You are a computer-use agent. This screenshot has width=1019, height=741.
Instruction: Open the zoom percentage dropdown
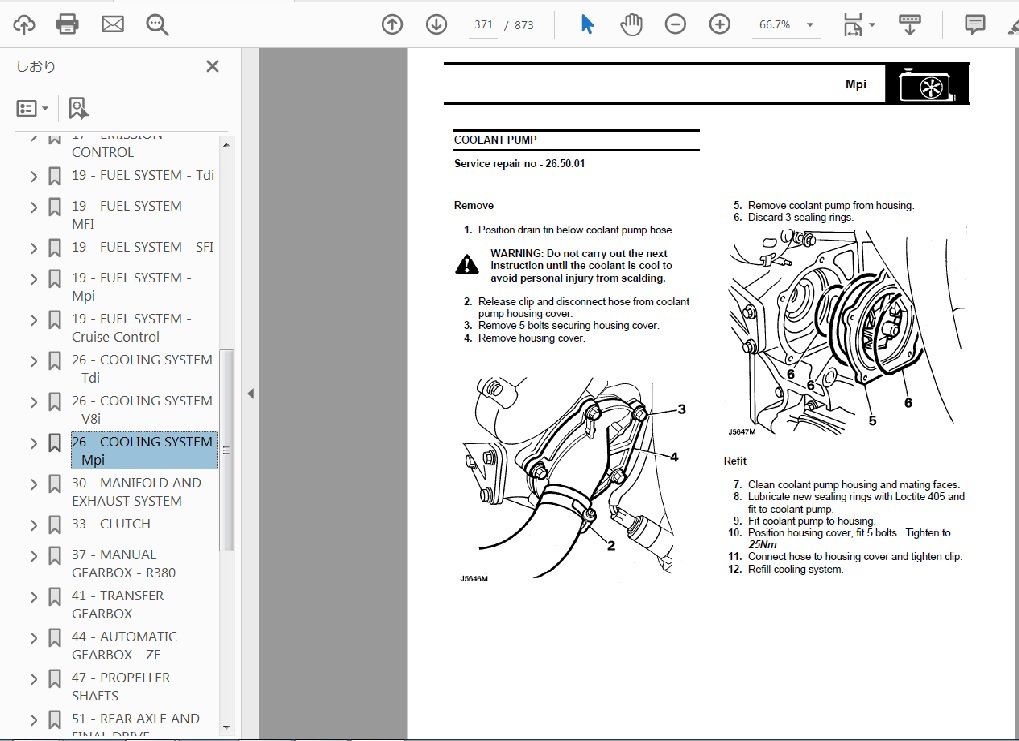(810, 25)
